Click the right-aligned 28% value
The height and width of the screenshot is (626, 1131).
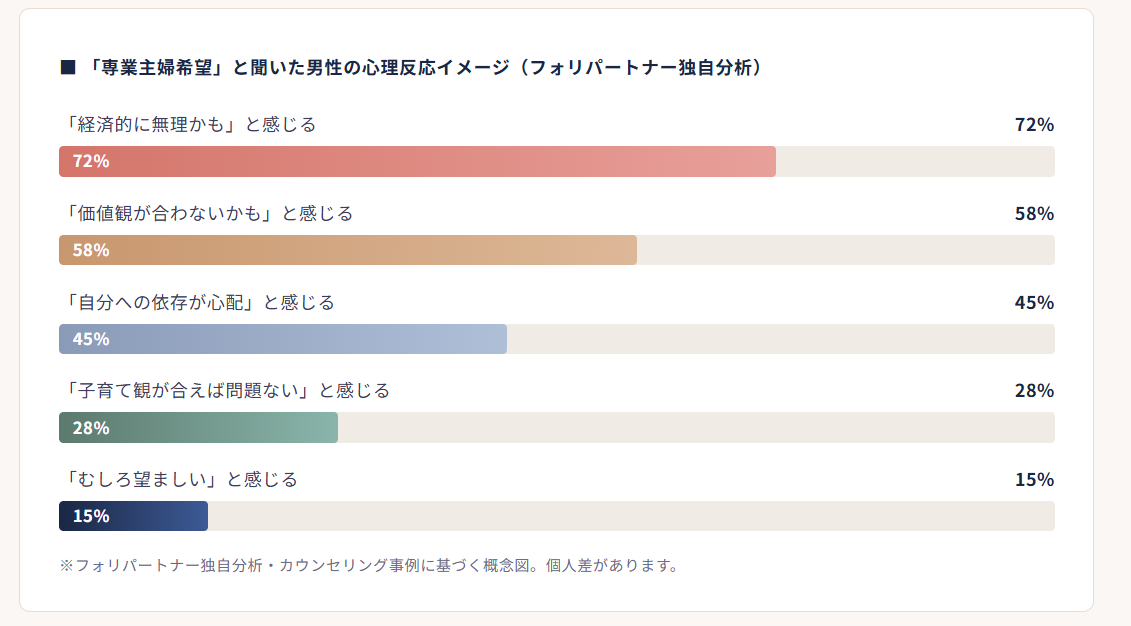(x=1034, y=391)
